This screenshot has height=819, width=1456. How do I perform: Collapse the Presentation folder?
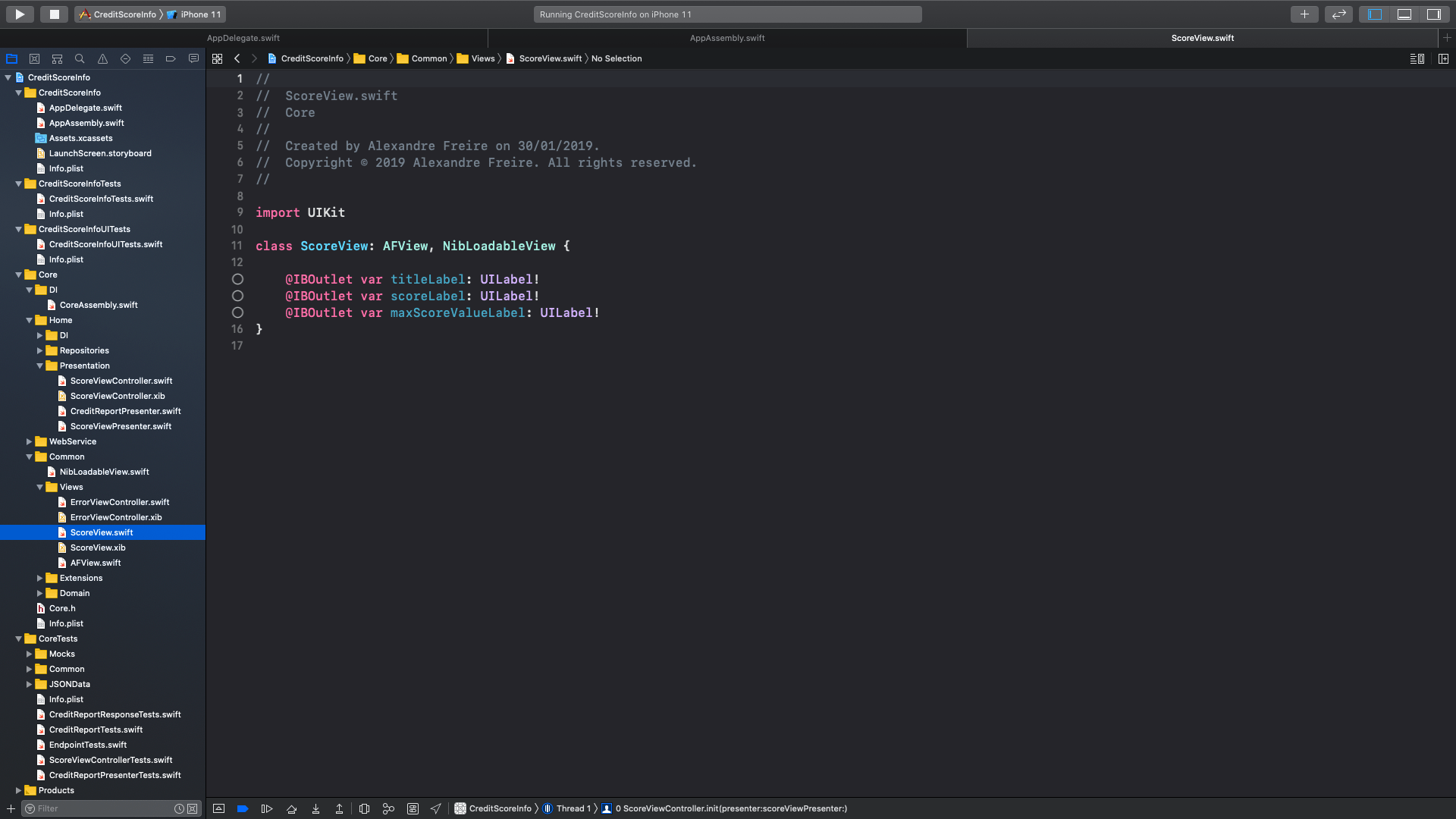pyautogui.click(x=40, y=366)
